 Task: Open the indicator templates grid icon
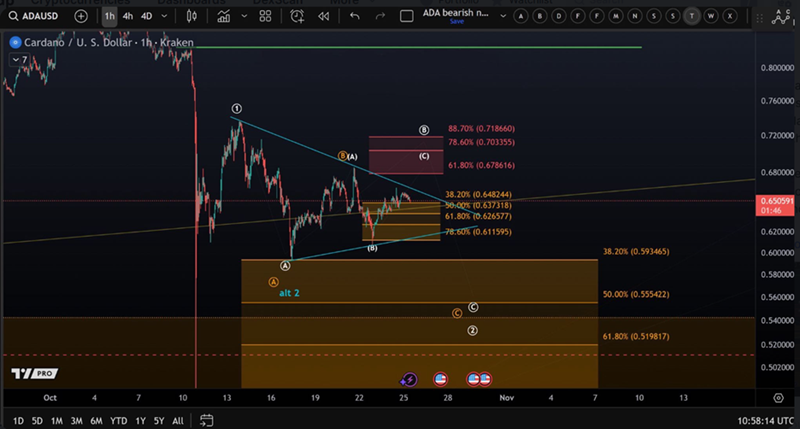(263, 16)
